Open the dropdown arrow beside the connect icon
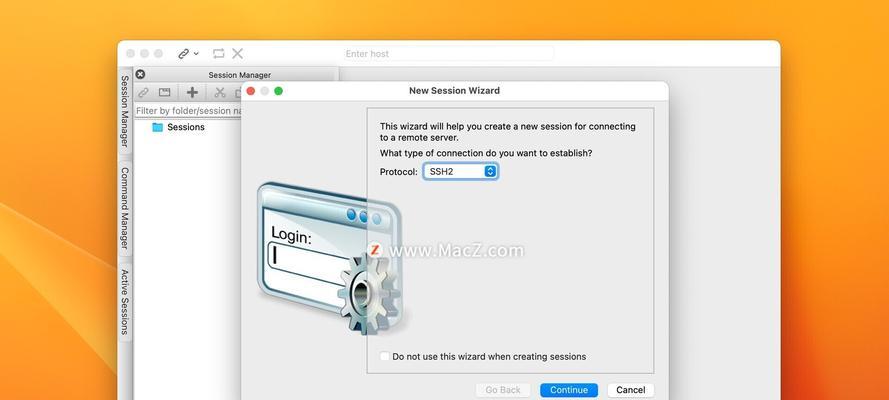 click(x=196, y=54)
